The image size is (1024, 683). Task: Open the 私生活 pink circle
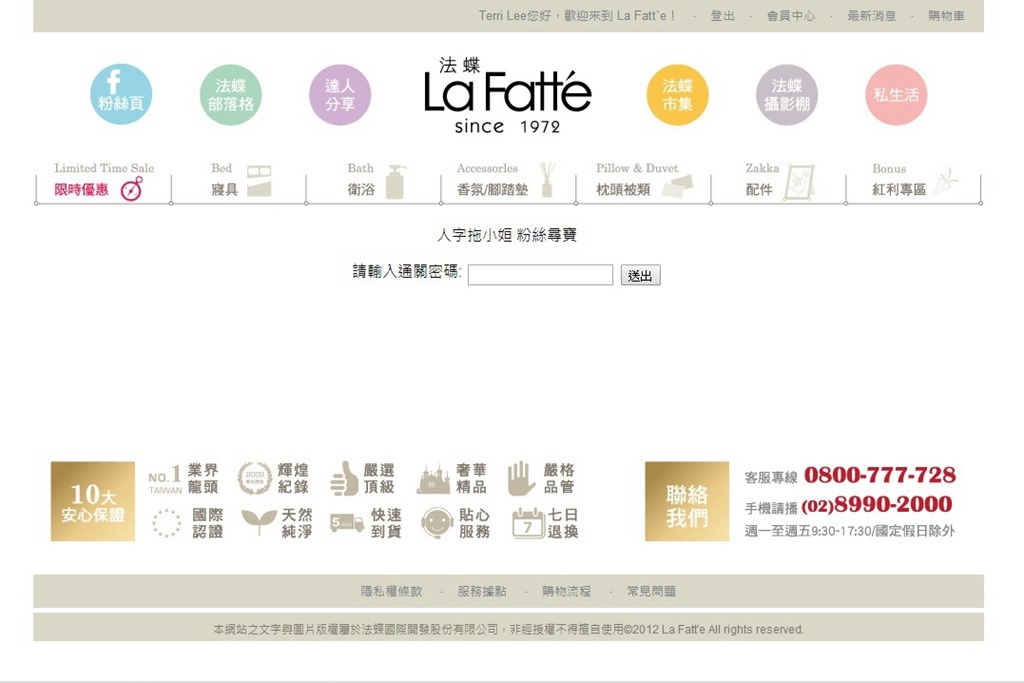pos(896,95)
